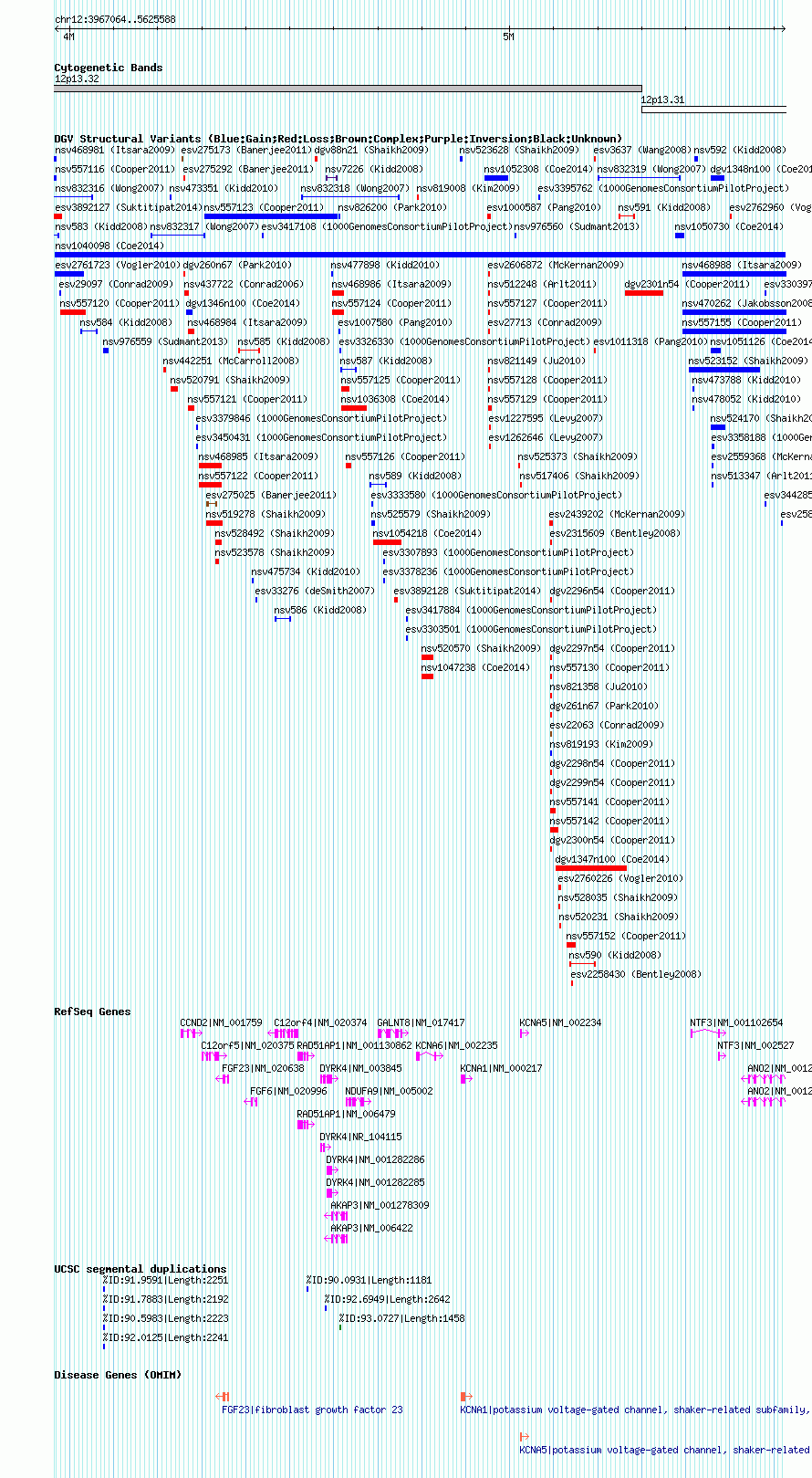The image size is (812, 1478).
Task: Open variant esv3637 (Wang2008)
Action: pyautogui.click(x=642, y=150)
